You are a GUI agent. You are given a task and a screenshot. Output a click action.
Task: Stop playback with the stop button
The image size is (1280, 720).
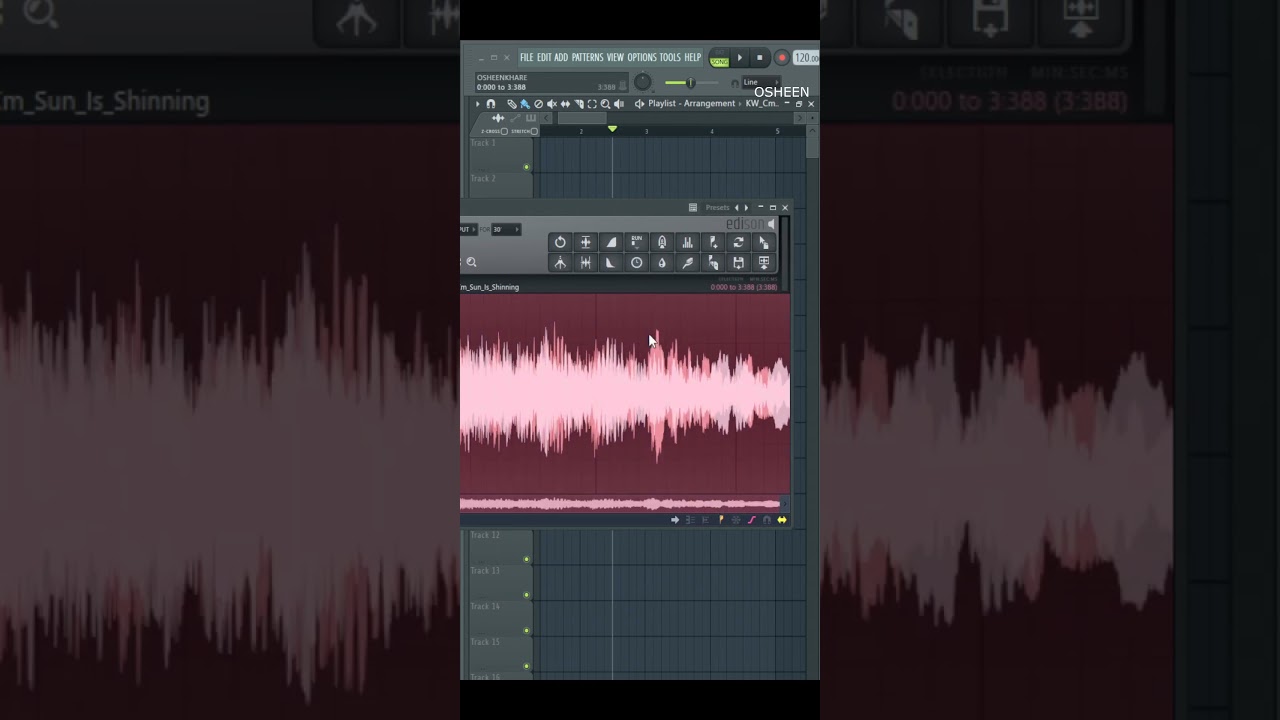pyautogui.click(x=760, y=58)
